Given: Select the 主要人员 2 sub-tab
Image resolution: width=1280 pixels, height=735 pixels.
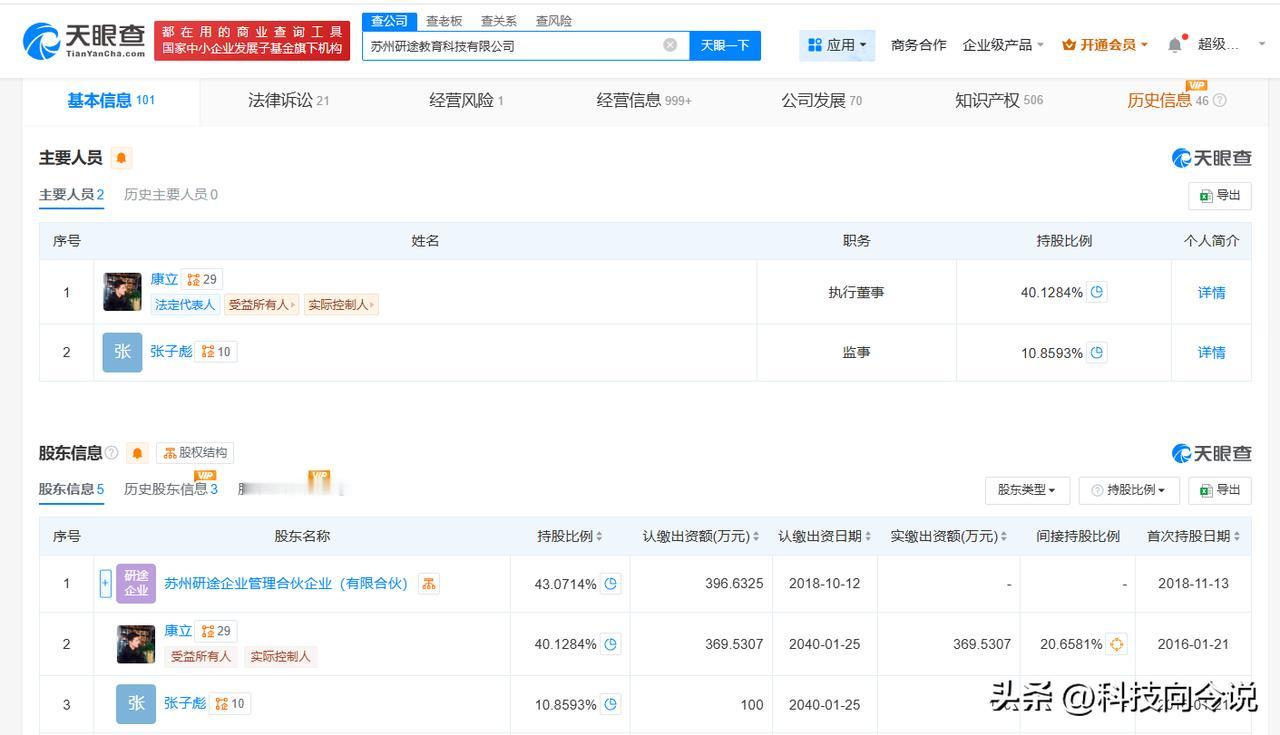Looking at the screenshot, I should click(x=71, y=195).
